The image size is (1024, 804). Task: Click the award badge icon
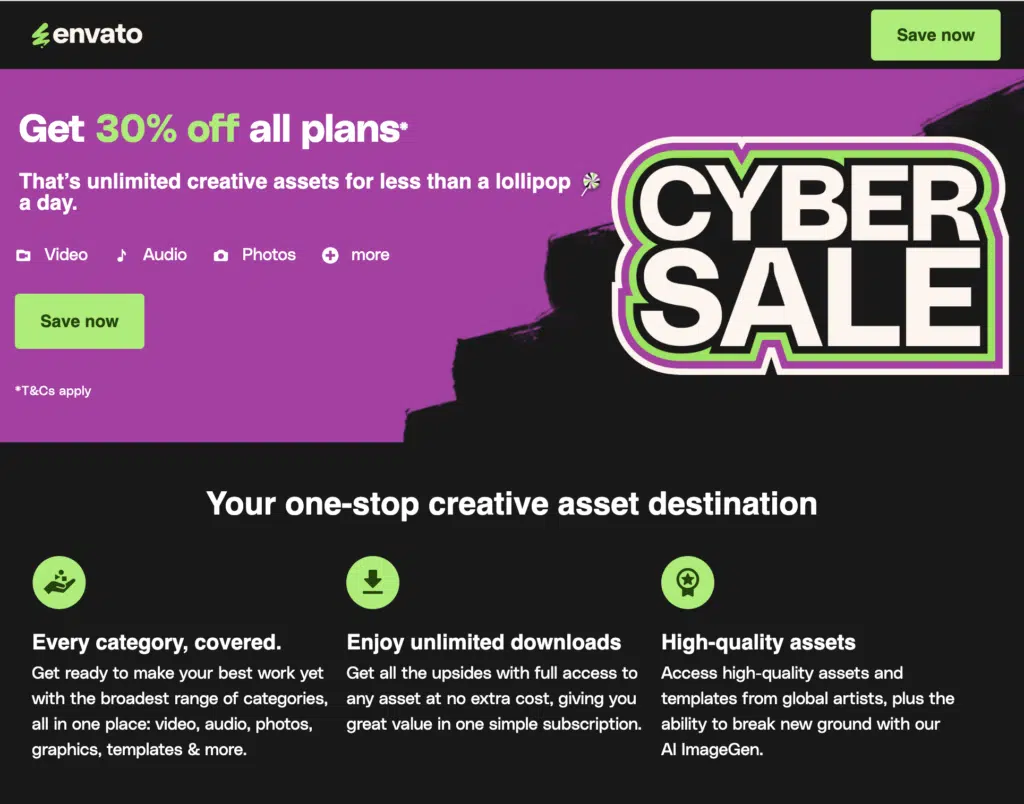[x=688, y=582]
